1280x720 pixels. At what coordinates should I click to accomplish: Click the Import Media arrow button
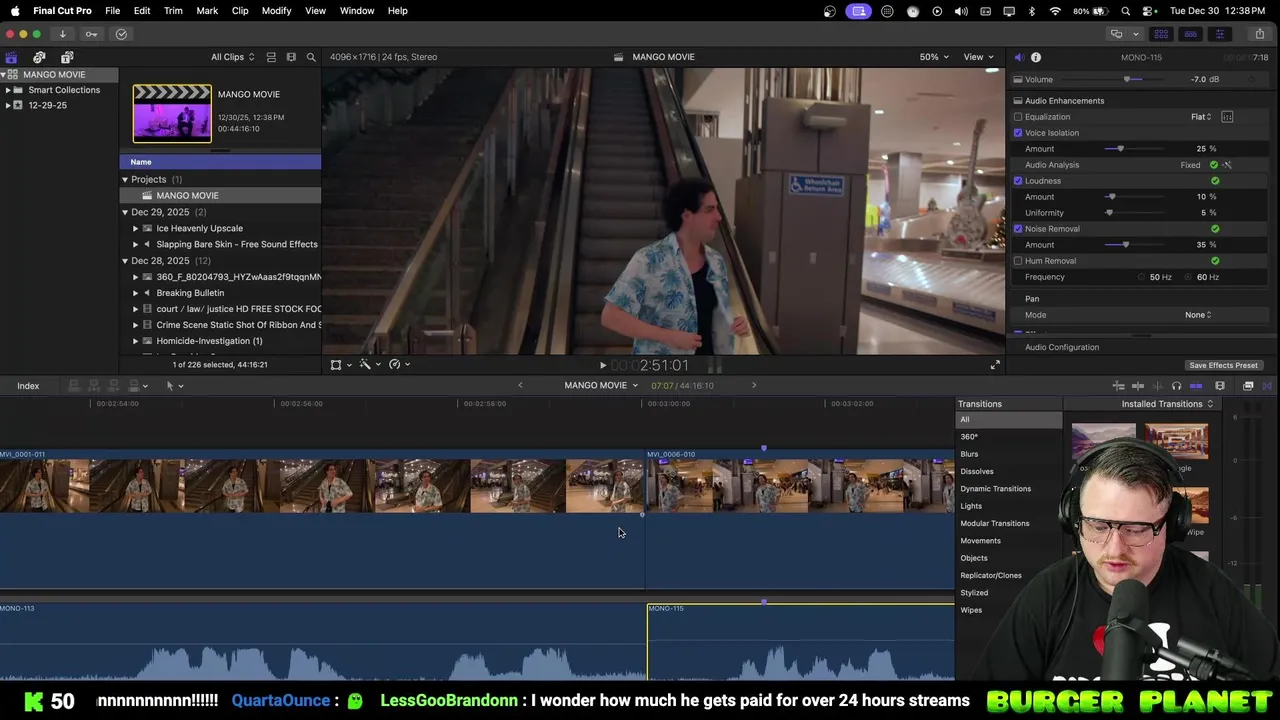[62, 34]
